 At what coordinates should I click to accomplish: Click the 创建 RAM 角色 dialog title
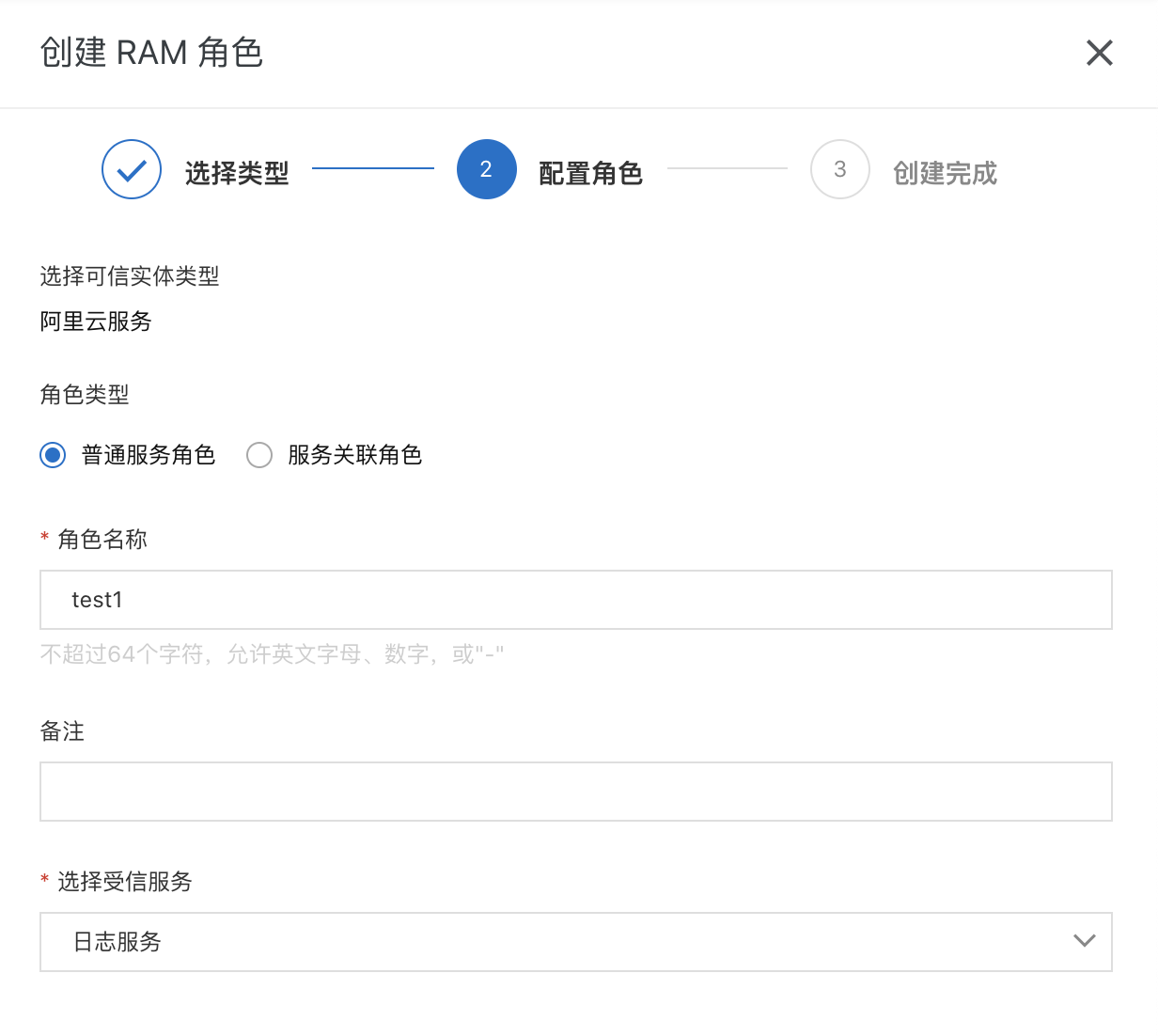click(x=151, y=53)
